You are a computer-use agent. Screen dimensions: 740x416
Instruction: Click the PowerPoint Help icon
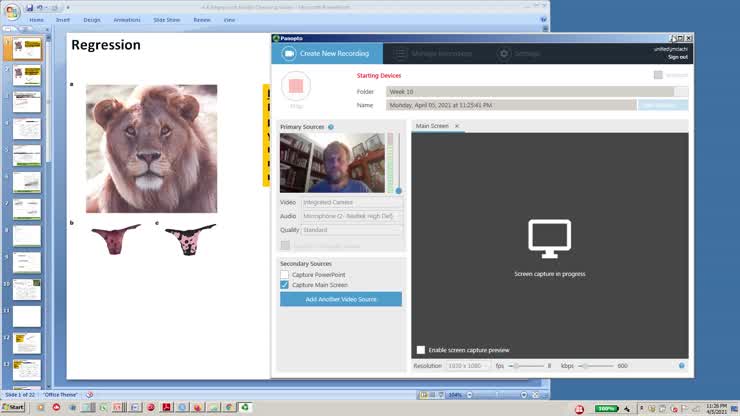point(543,20)
